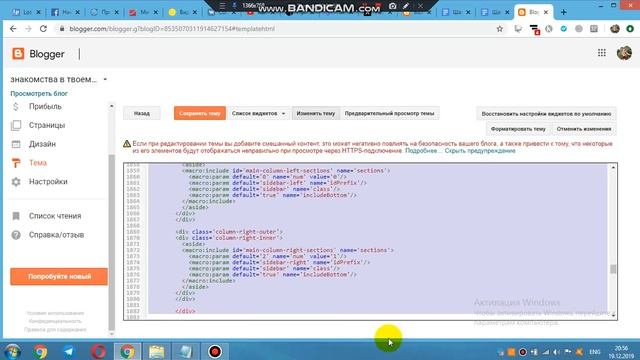Open a new browser tab

click(564, 12)
